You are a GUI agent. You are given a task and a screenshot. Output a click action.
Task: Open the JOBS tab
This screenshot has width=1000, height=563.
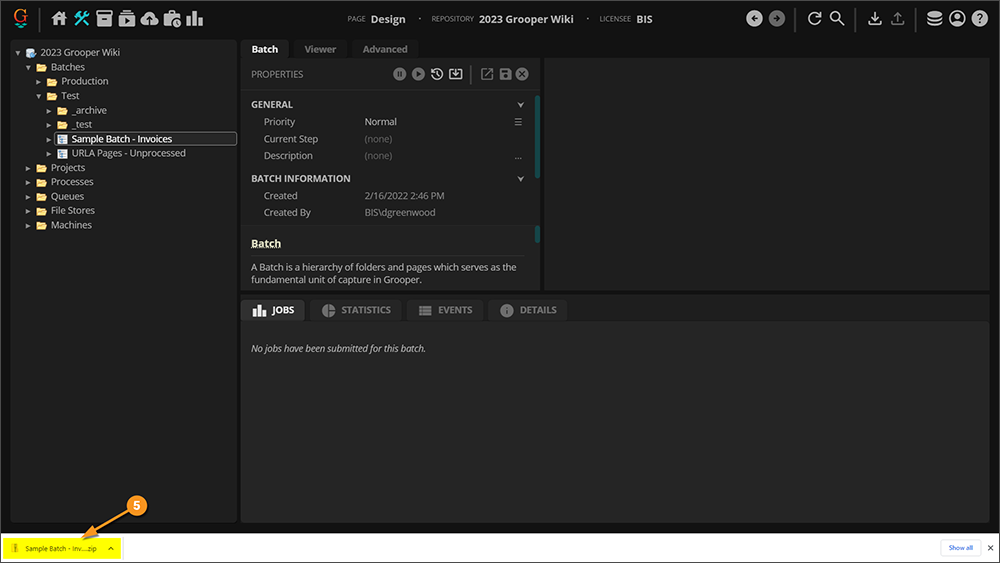coord(273,310)
